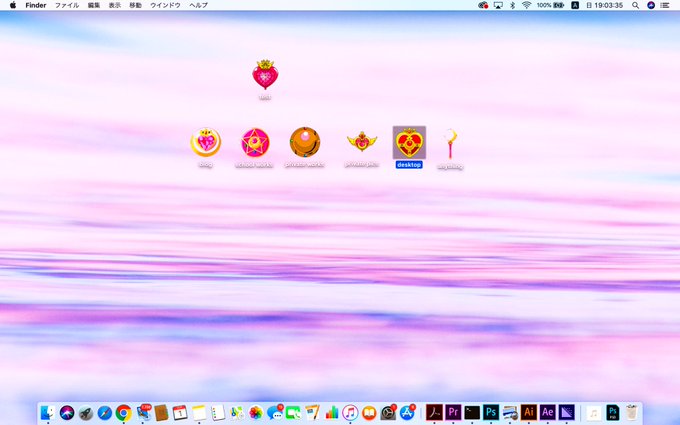Select the crowned heart folder at top
Image resolution: width=680 pixels, height=425 pixels.
(x=265, y=75)
